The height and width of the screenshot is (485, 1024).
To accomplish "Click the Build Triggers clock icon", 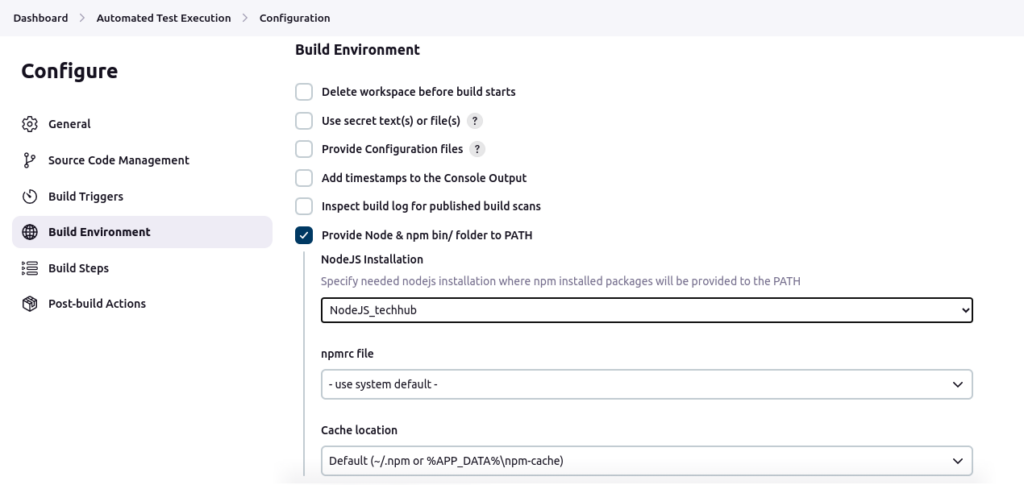I will click(30, 196).
